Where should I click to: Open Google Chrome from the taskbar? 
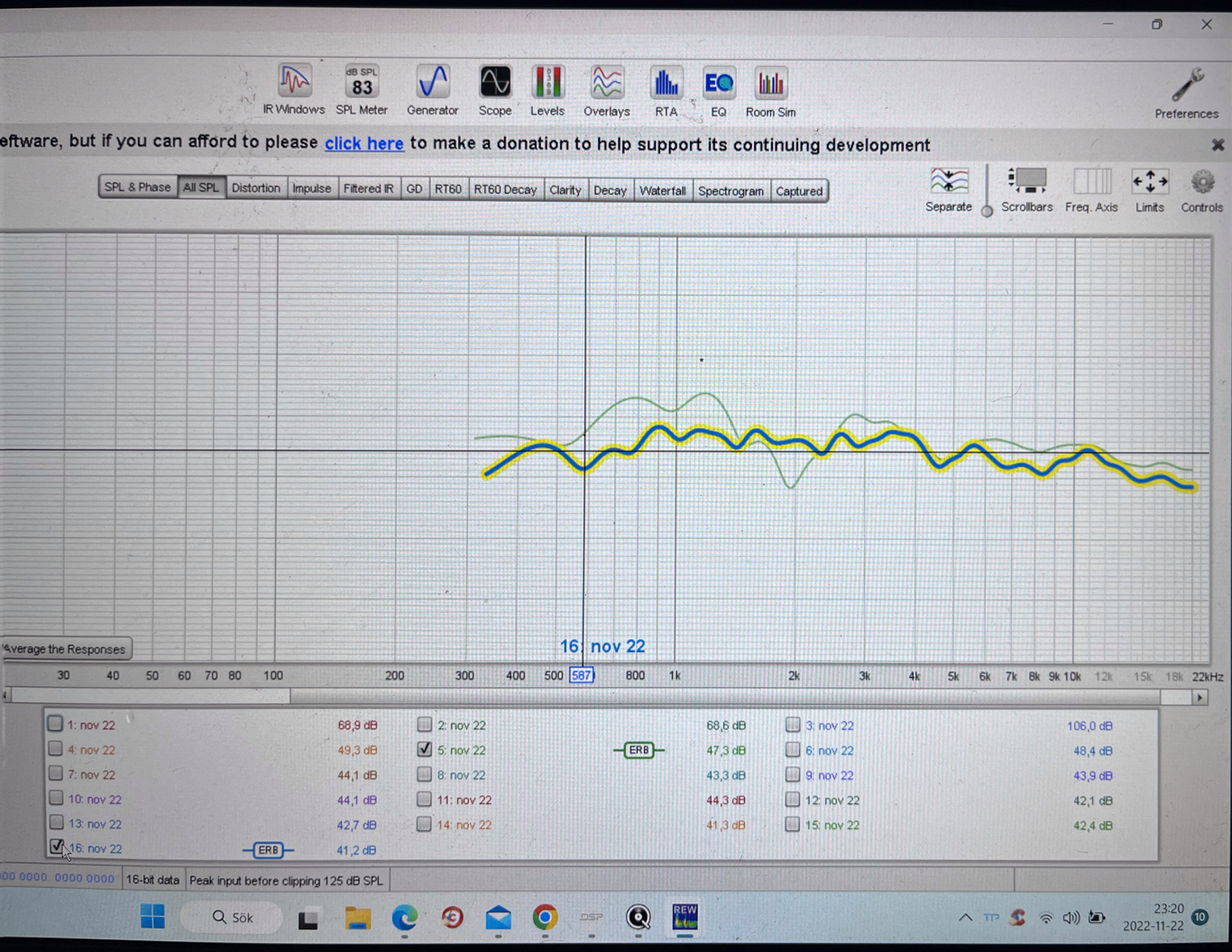click(x=545, y=918)
